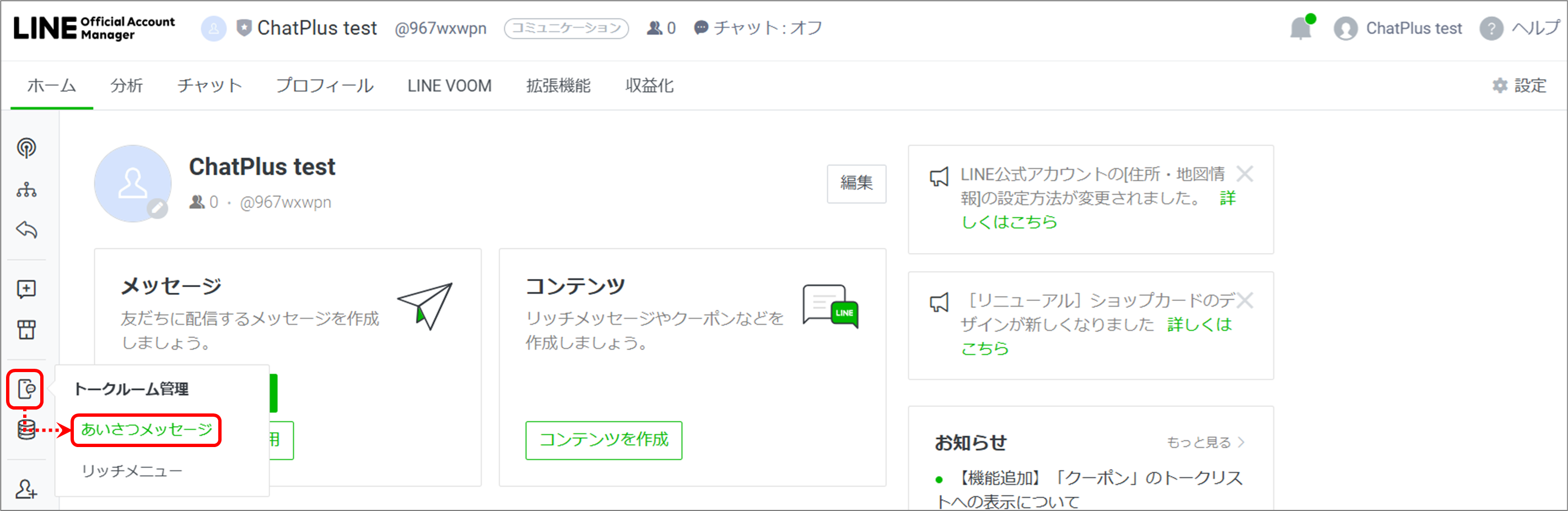Open the data management database icon in the sidebar
Viewport: 1568px width, 511px height.
(26, 429)
